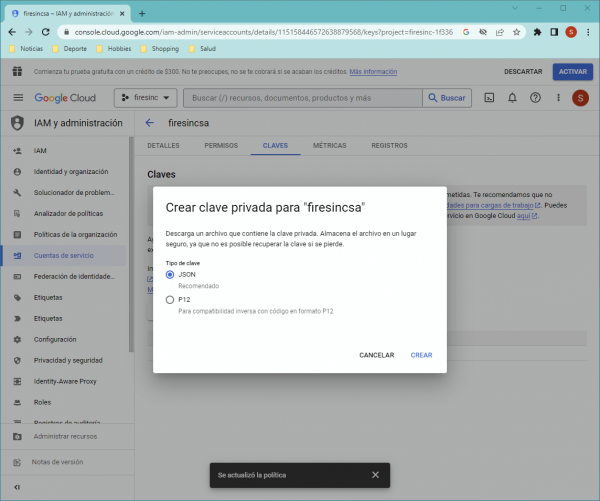Activate Cloud Shell terminal icon
600x501 pixels.
(489, 98)
